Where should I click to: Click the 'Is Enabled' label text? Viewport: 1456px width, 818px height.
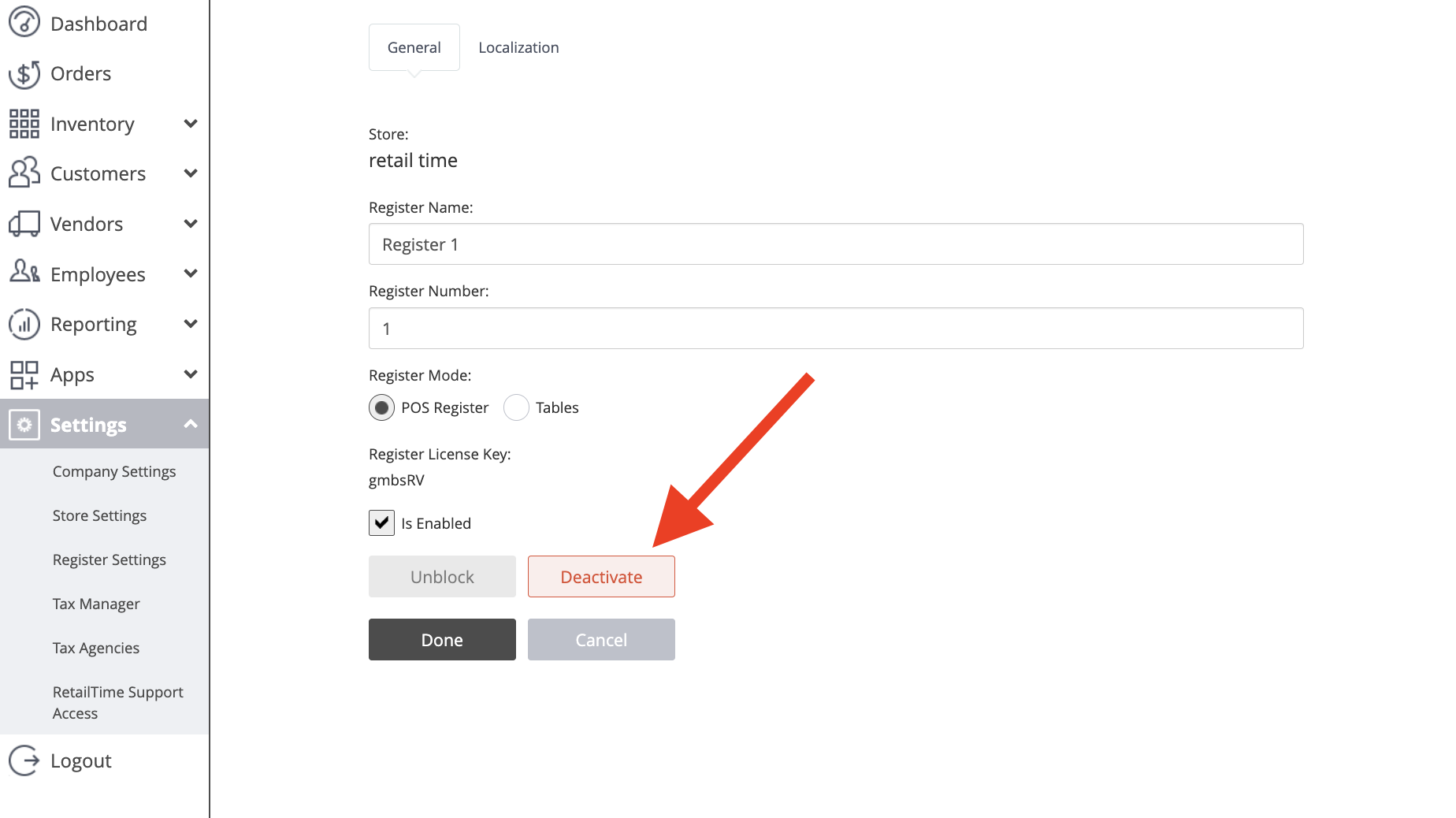point(436,523)
